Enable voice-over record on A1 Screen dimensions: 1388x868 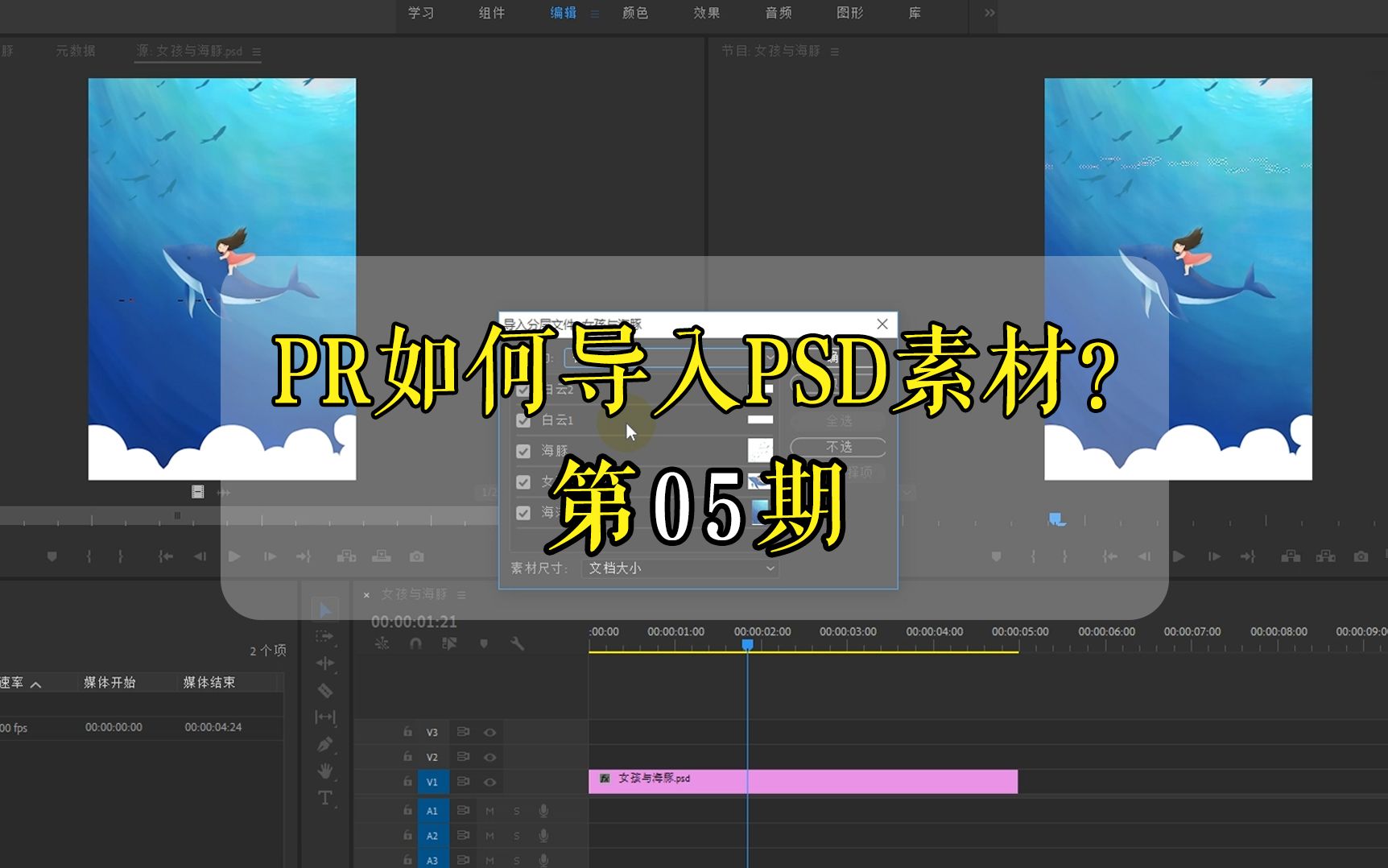pyautogui.click(x=543, y=811)
